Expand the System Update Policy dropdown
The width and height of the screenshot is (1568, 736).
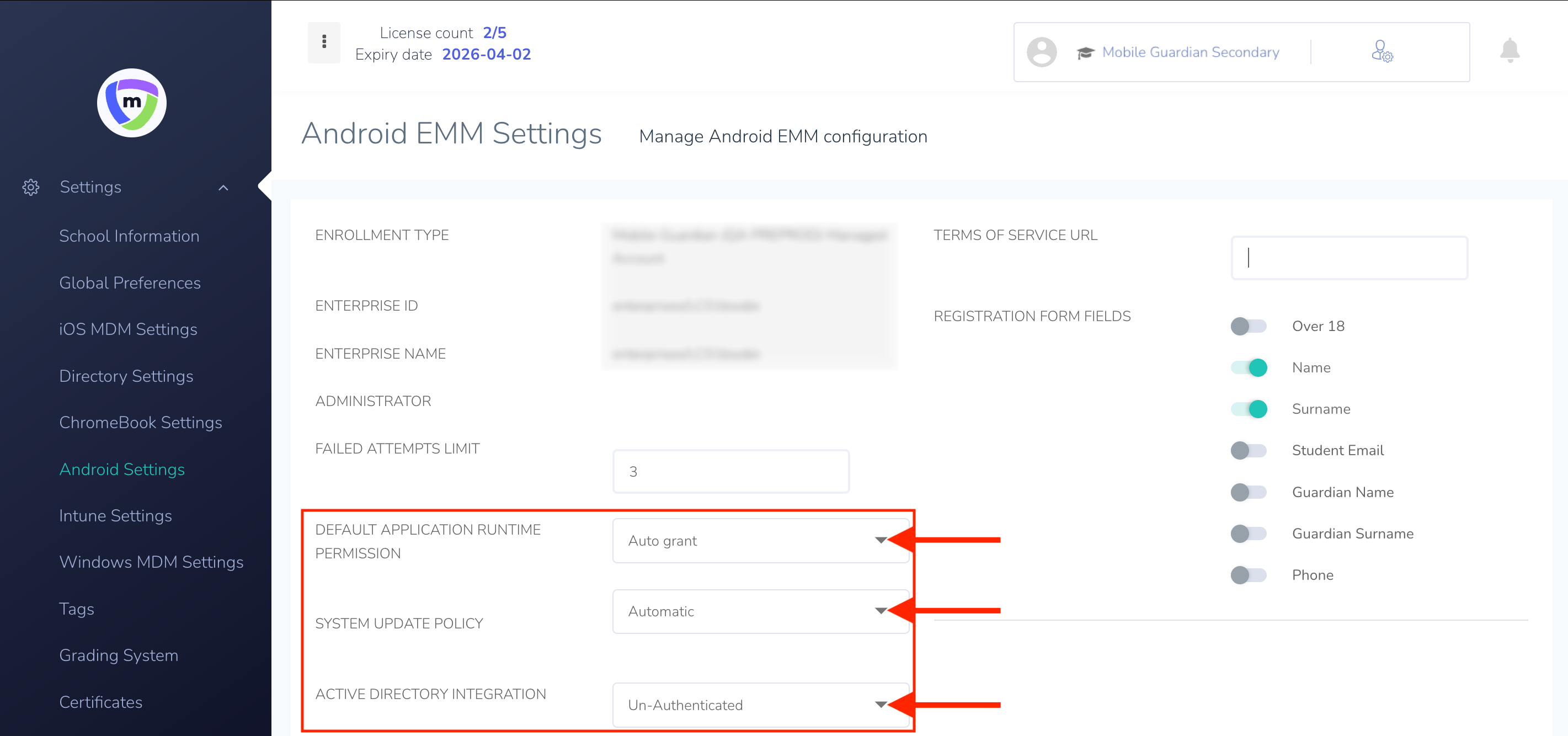pyautogui.click(x=760, y=611)
